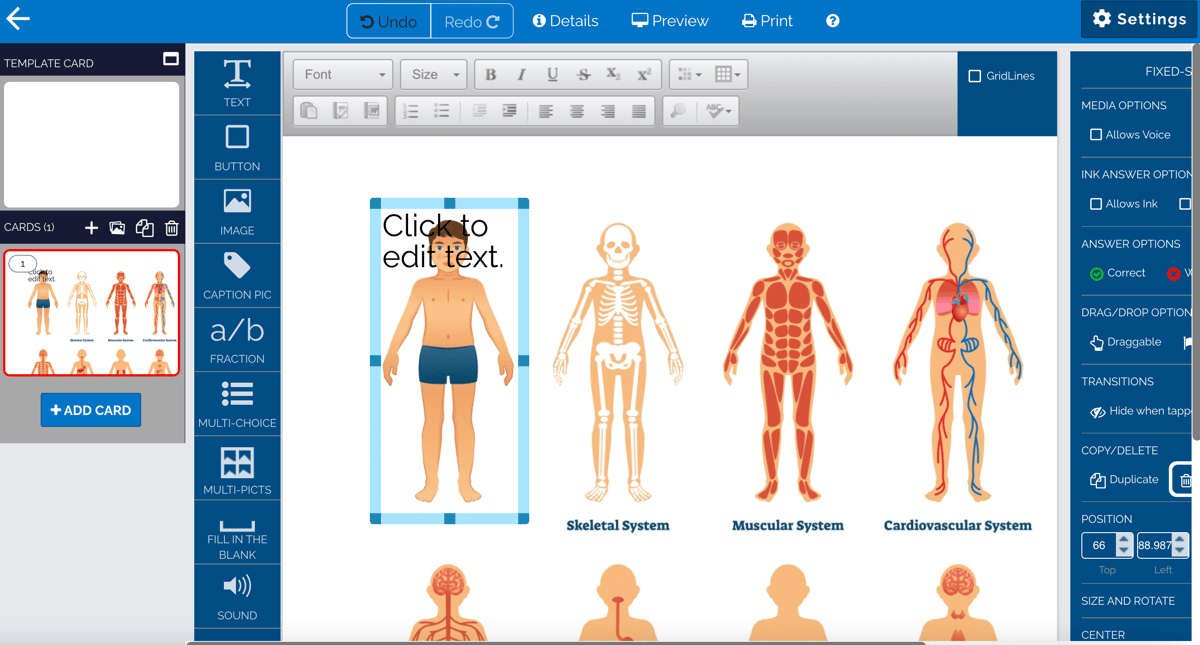Select the MULTI-CHOICE tool
Screen dimensions: 1200x645
point(237,403)
